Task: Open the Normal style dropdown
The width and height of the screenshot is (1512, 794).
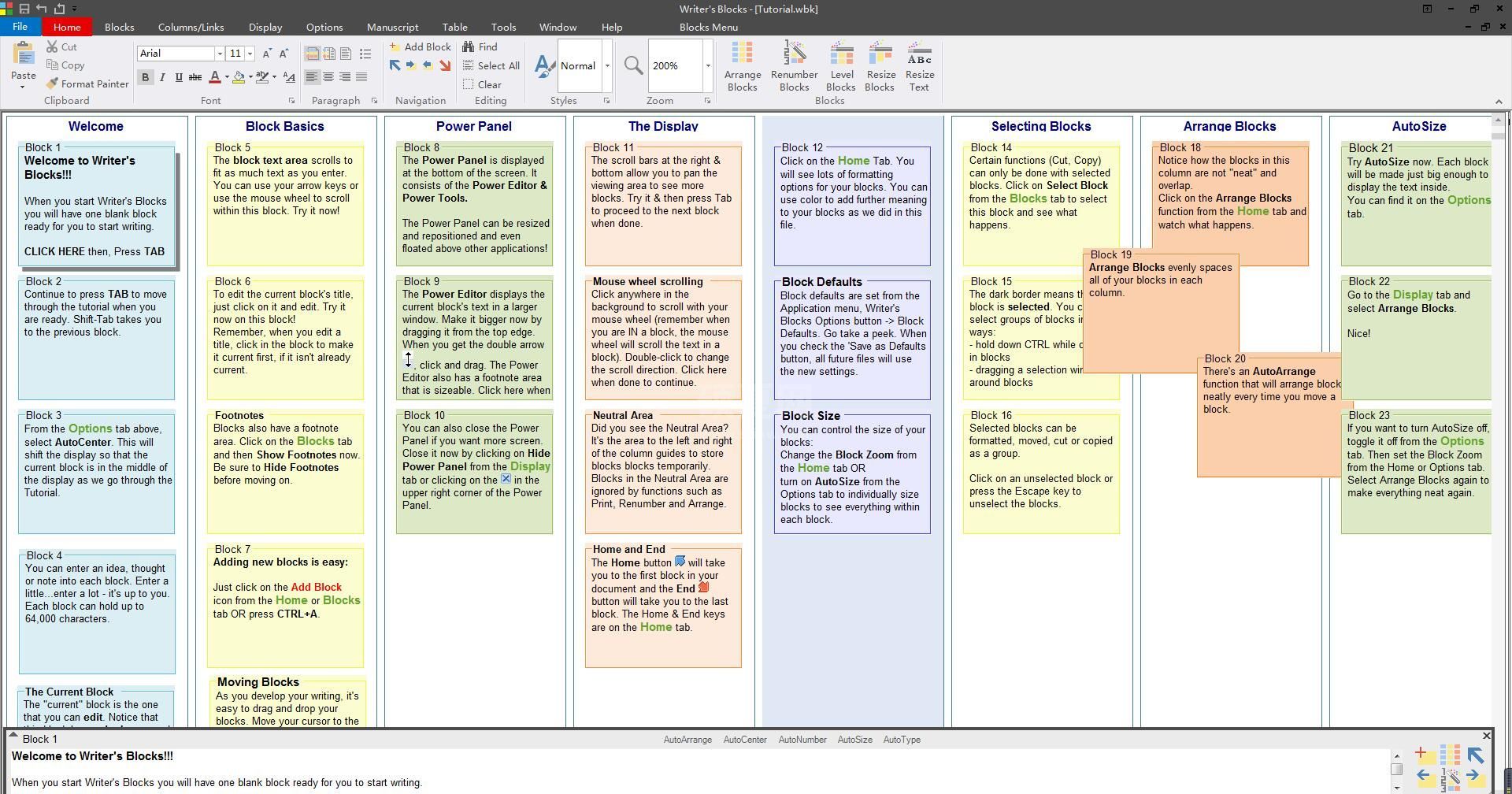Action: (x=607, y=65)
